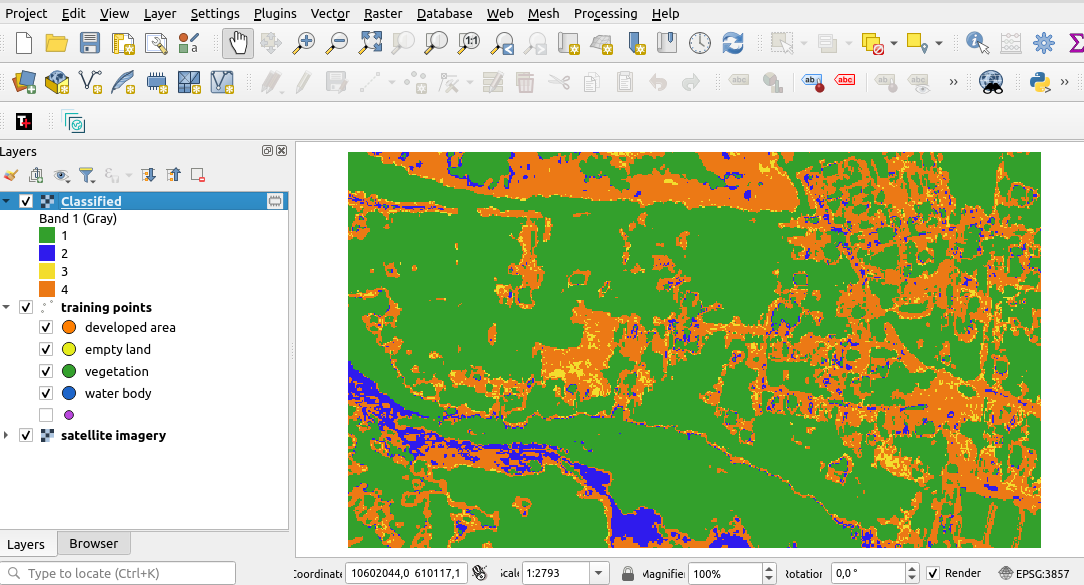Image resolution: width=1084 pixels, height=585 pixels.
Task: Uncheck the developed area visibility
Action: [x=46, y=327]
